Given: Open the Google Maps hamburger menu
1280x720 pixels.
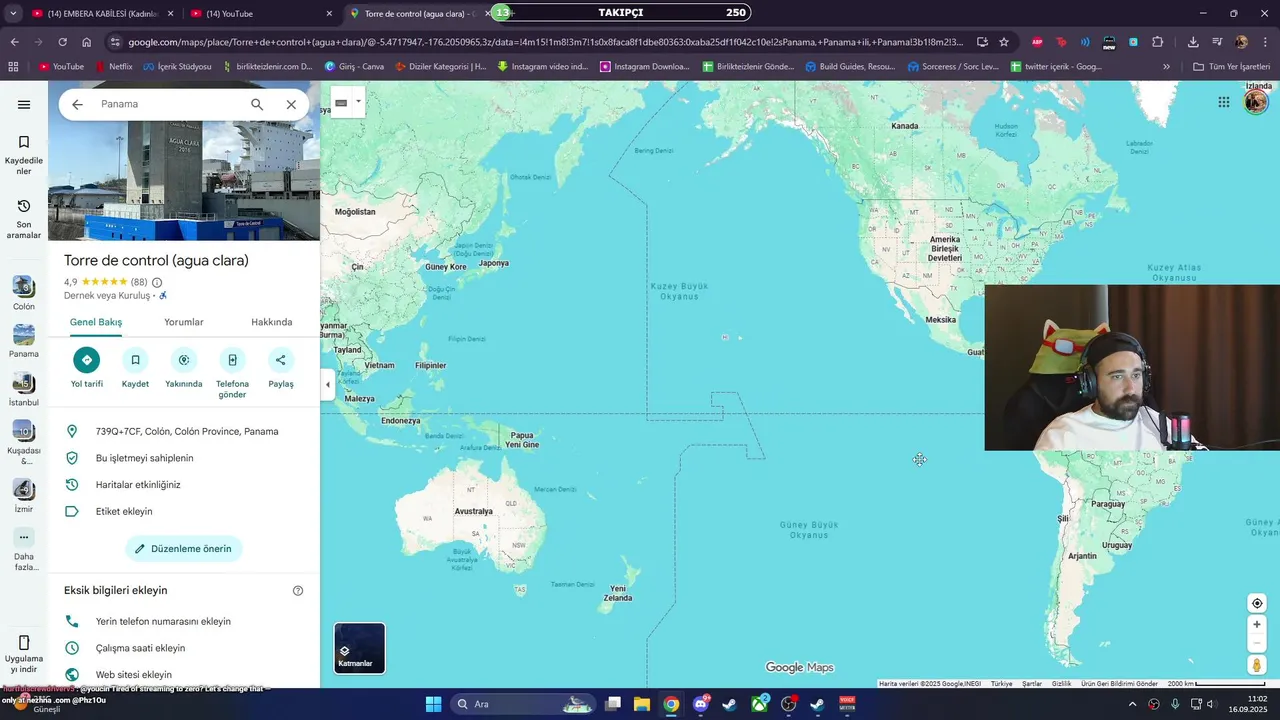Looking at the screenshot, I should [x=24, y=104].
